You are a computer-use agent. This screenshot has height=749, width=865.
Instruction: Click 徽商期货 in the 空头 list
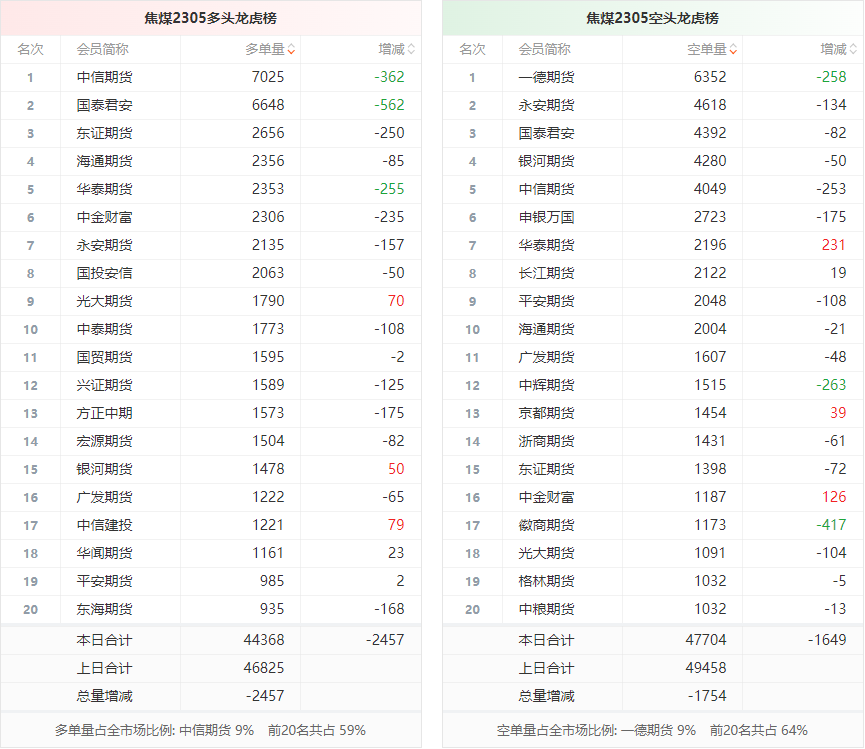(546, 525)
